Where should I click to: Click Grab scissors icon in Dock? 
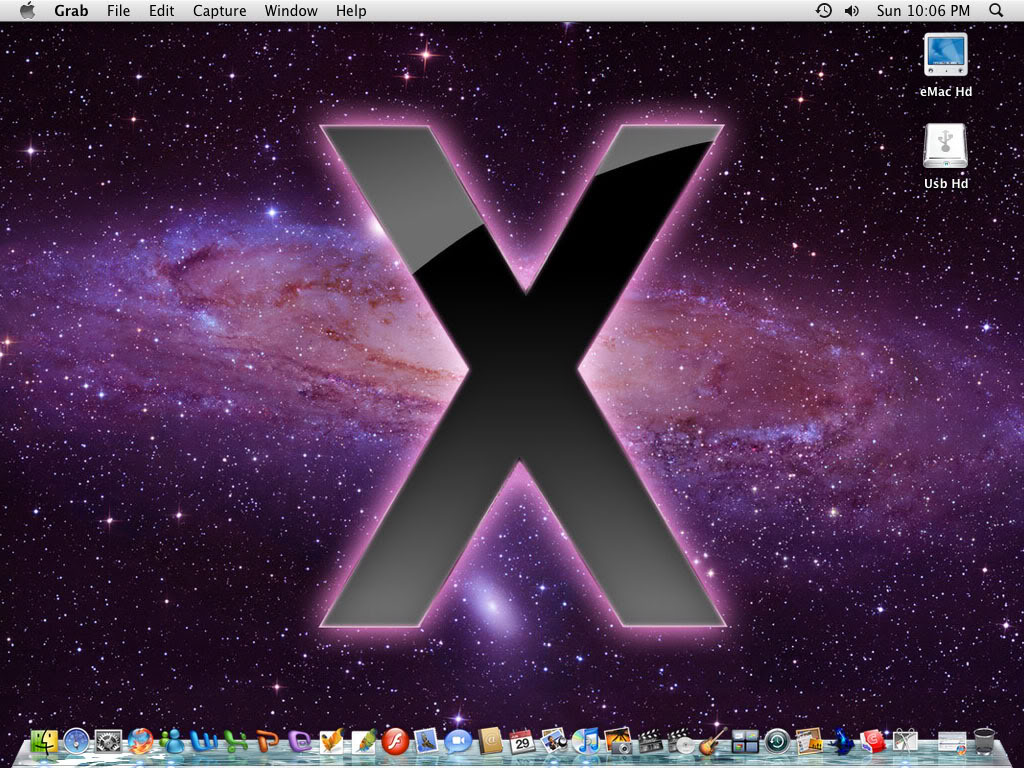(x=905, y=742)
